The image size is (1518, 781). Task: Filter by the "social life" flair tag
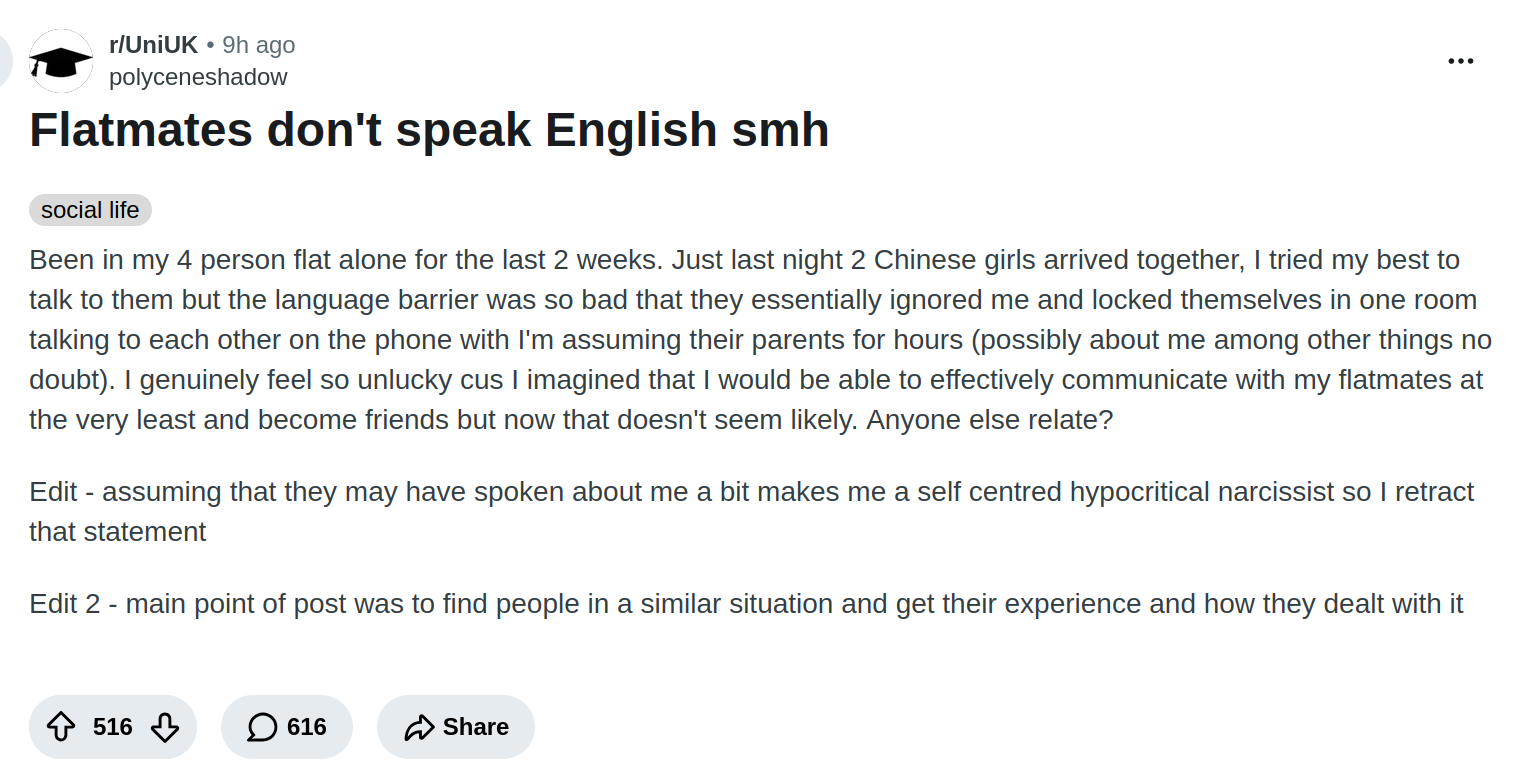90,210
